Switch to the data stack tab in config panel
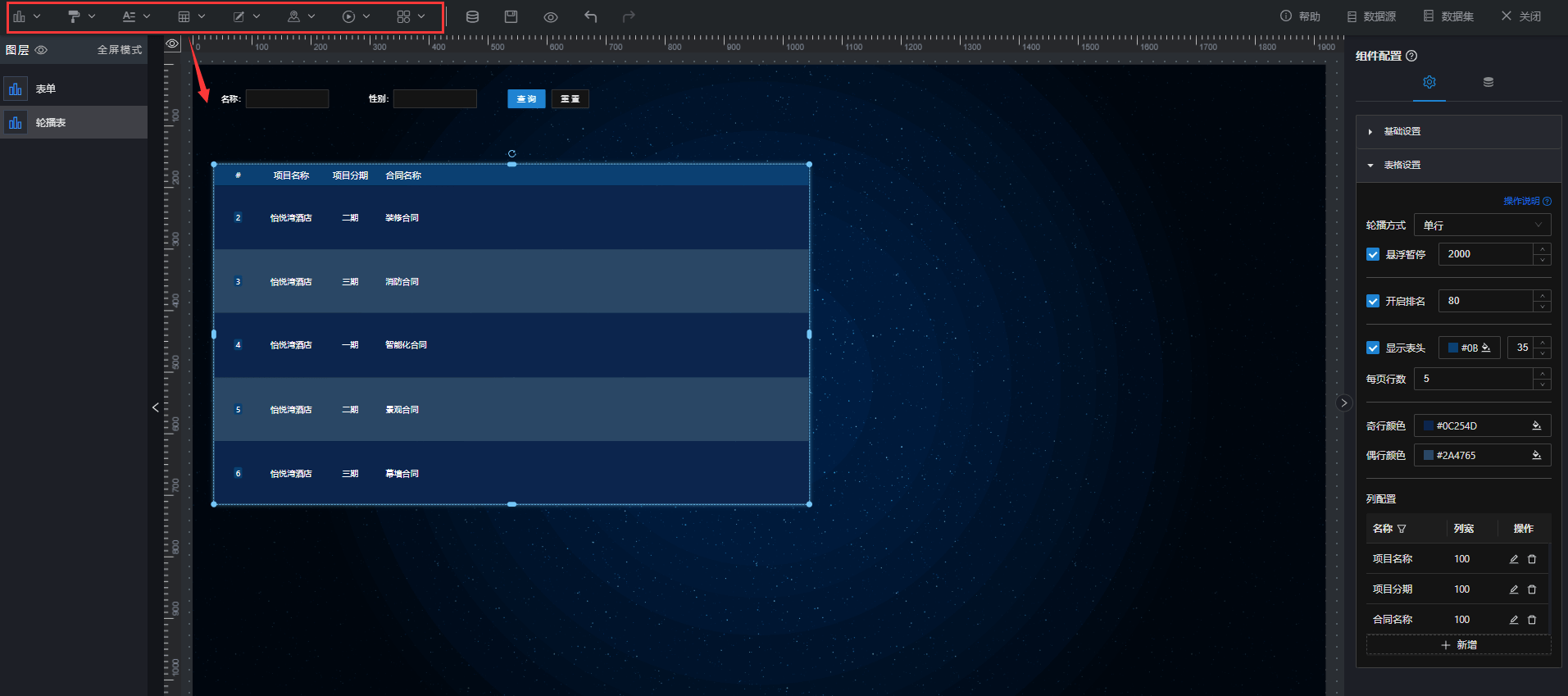 (x=1488, y=82)
